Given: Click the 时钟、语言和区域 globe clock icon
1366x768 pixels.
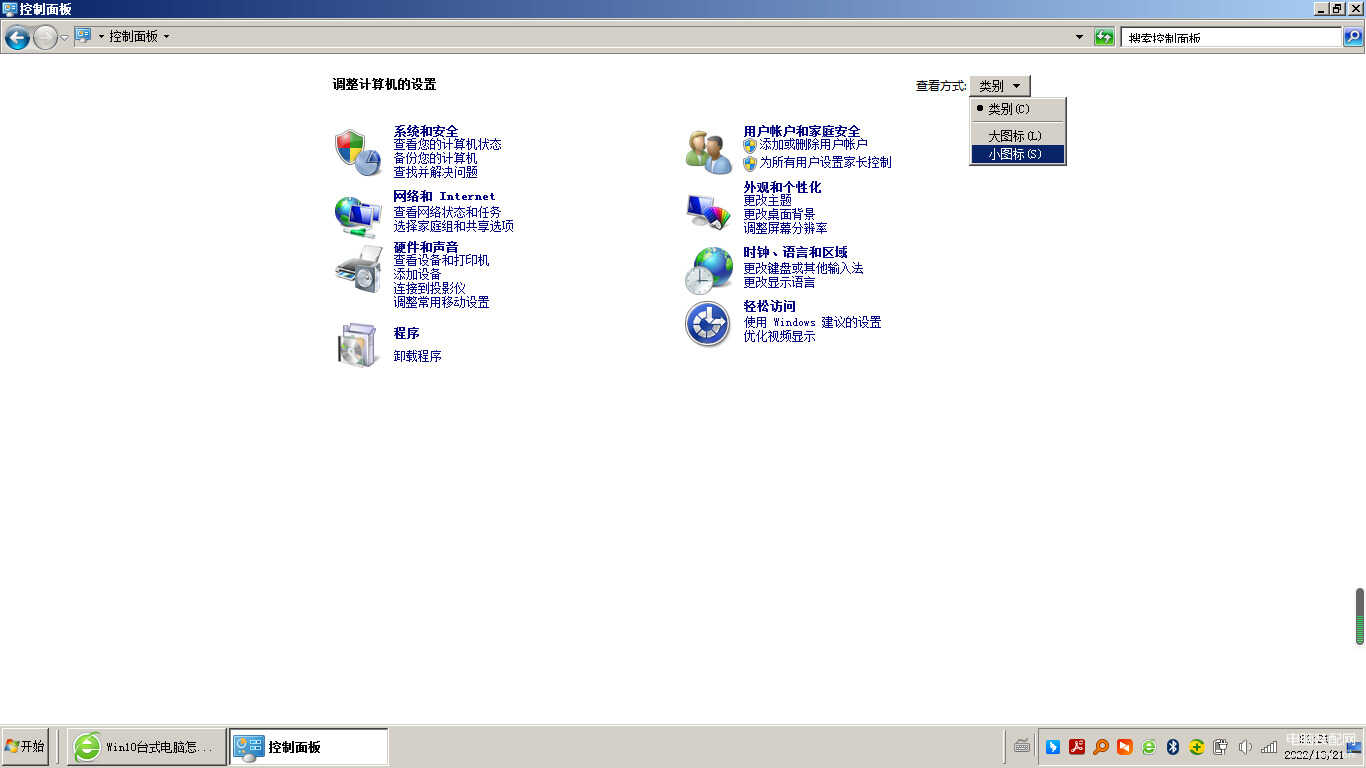Looking at the screenshot, I should coord(708,270).
